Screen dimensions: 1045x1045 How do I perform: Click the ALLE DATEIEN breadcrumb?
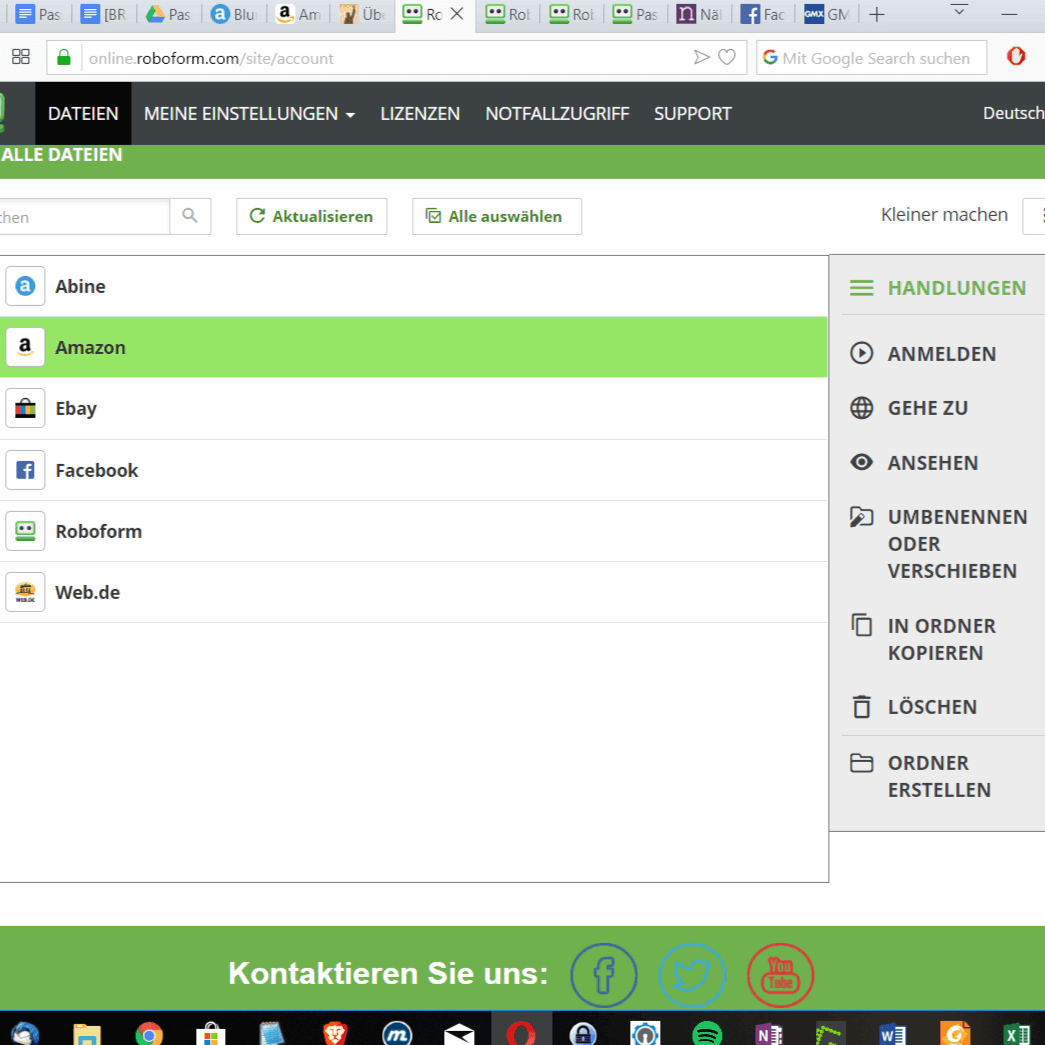(x=61, y=155)
